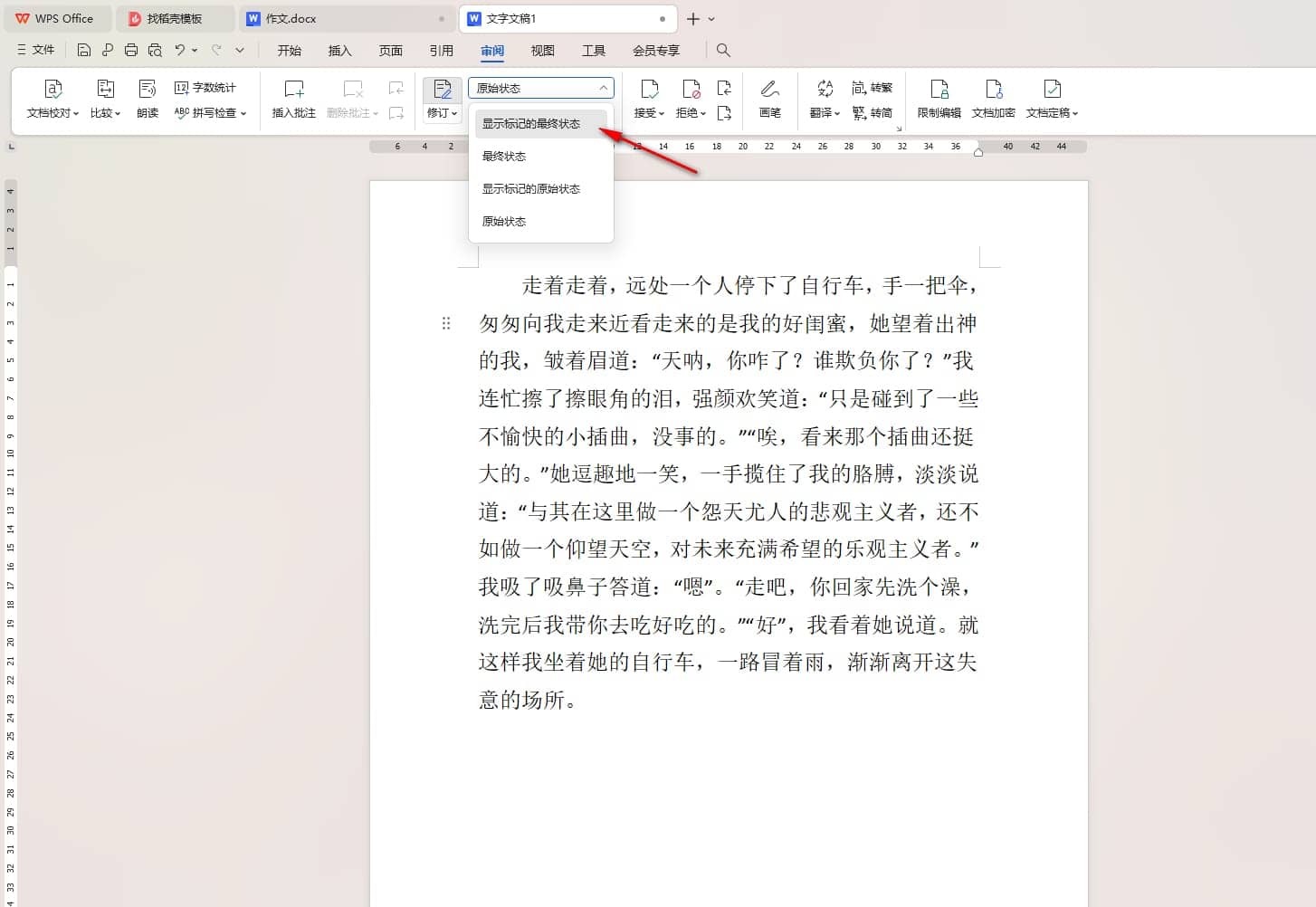Expand the 接受 dropdown arrow

click(662, 114)
